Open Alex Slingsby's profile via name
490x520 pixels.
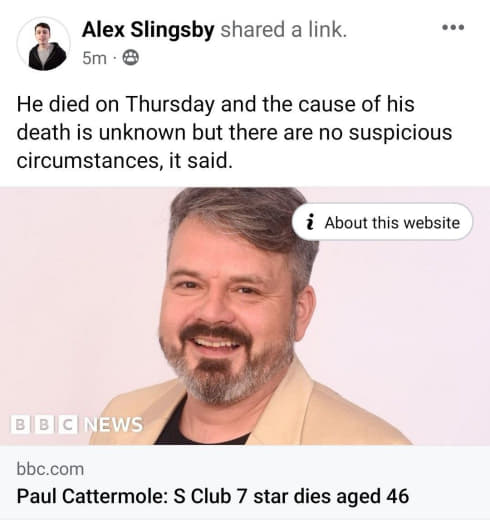click(x=148, y=30)
